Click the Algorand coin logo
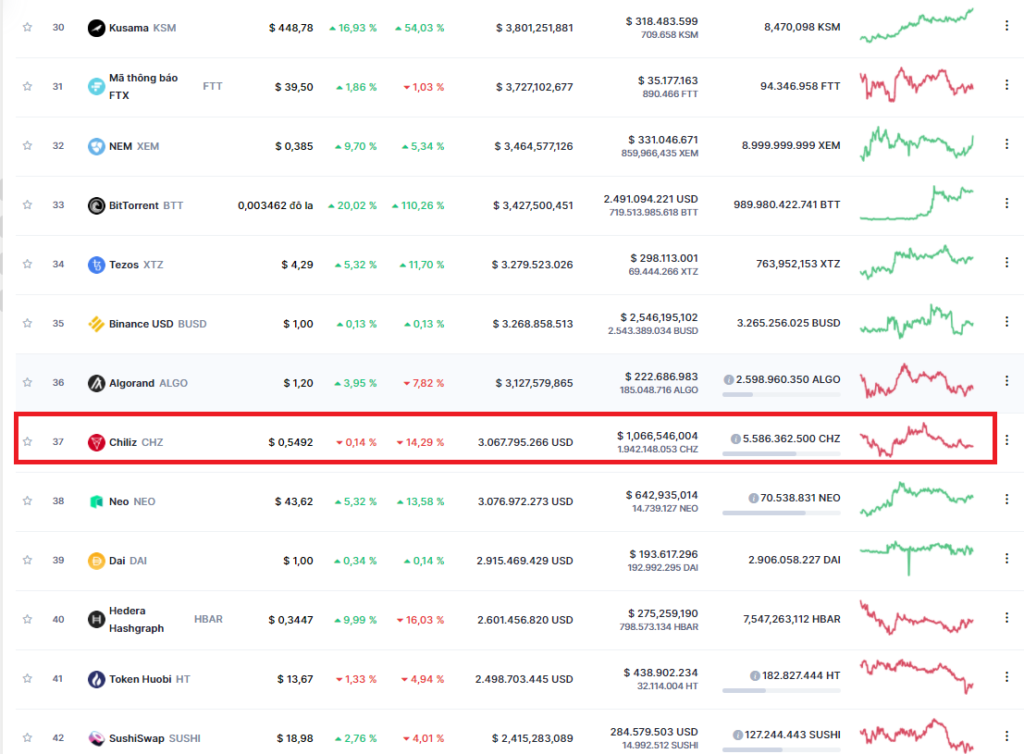1024x754 pixels. (96, 383)
